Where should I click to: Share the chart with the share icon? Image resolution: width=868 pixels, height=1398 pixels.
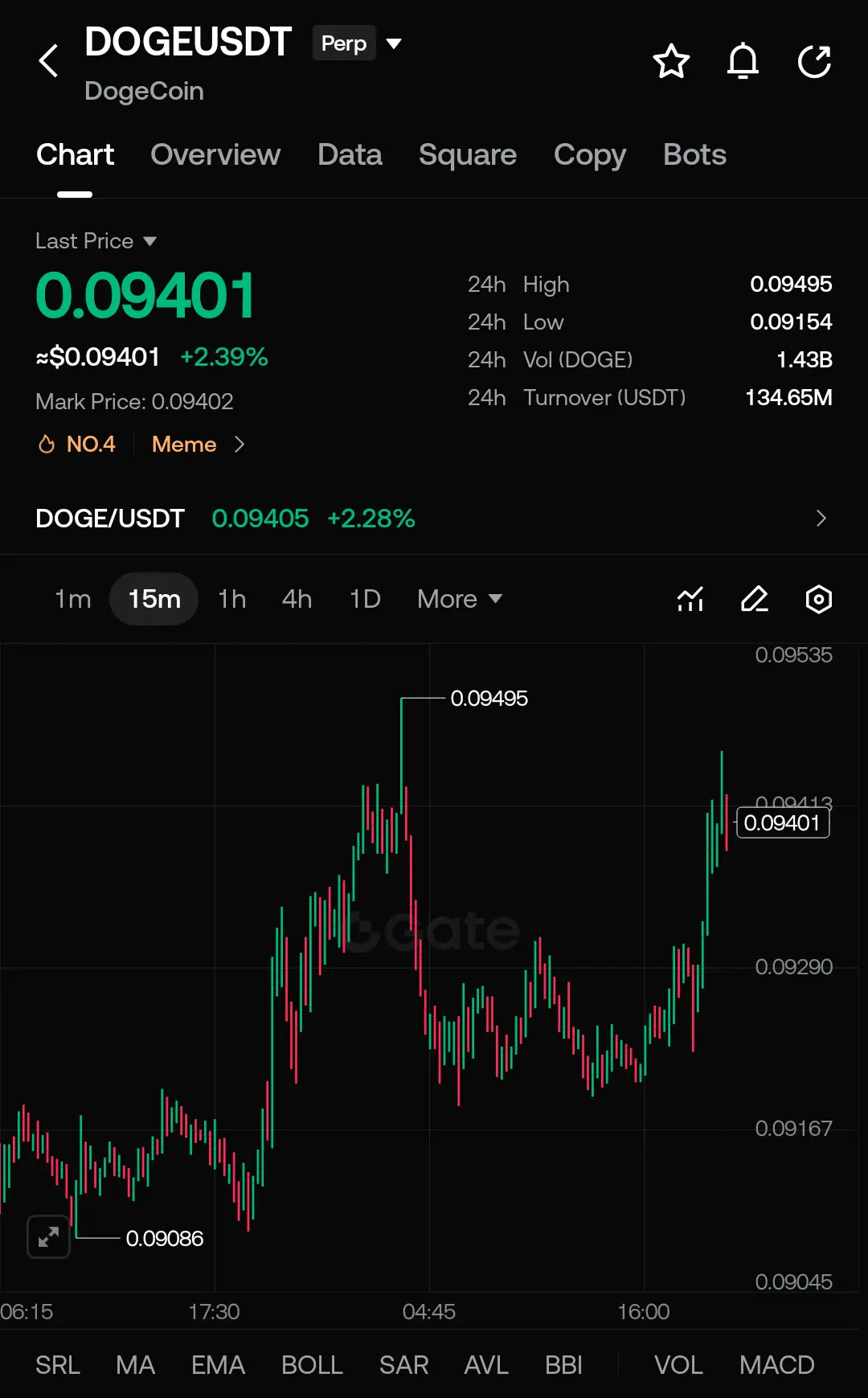click(814, 61)
